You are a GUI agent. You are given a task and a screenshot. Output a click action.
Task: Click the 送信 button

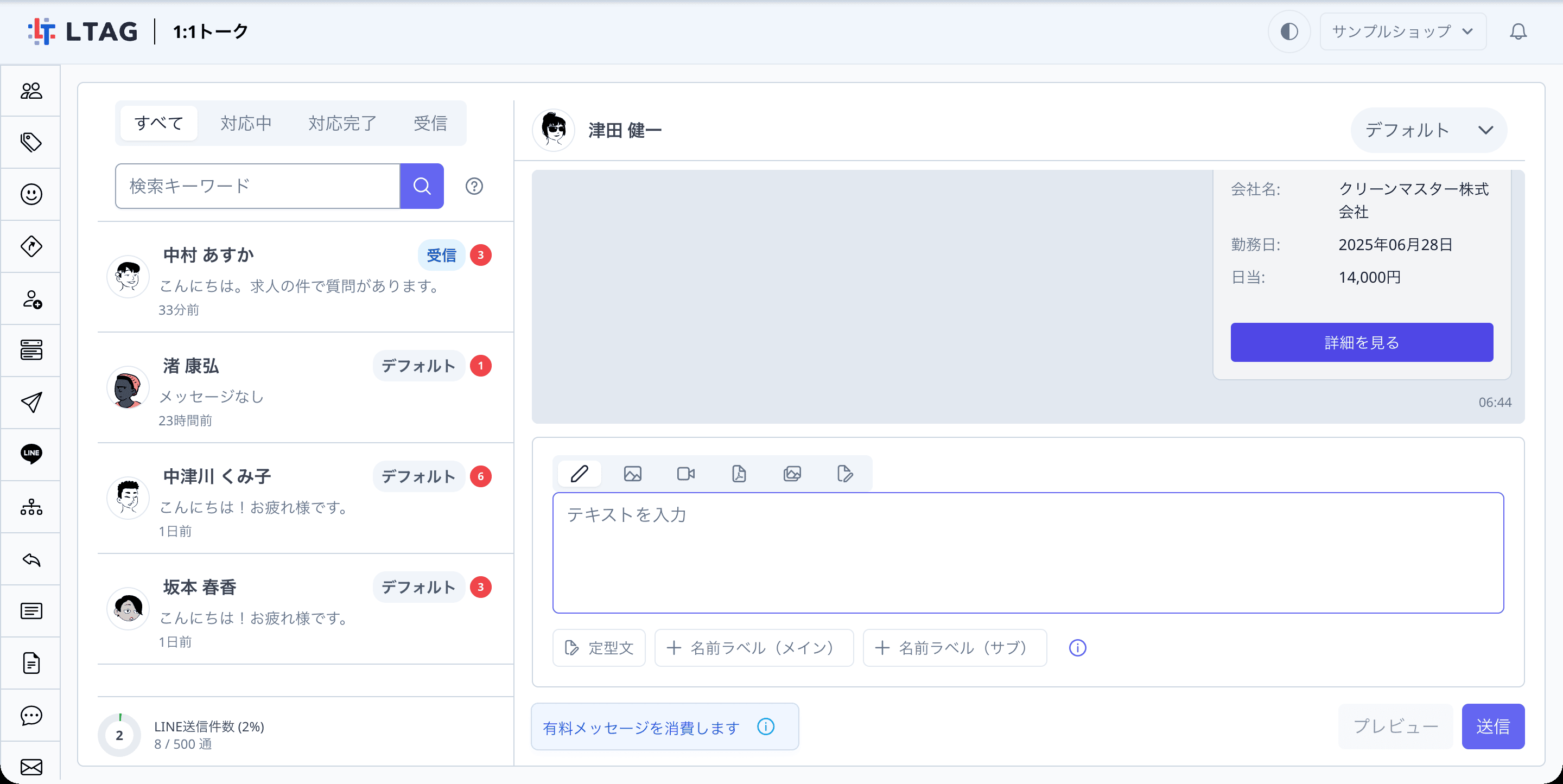coord(1492,726)
